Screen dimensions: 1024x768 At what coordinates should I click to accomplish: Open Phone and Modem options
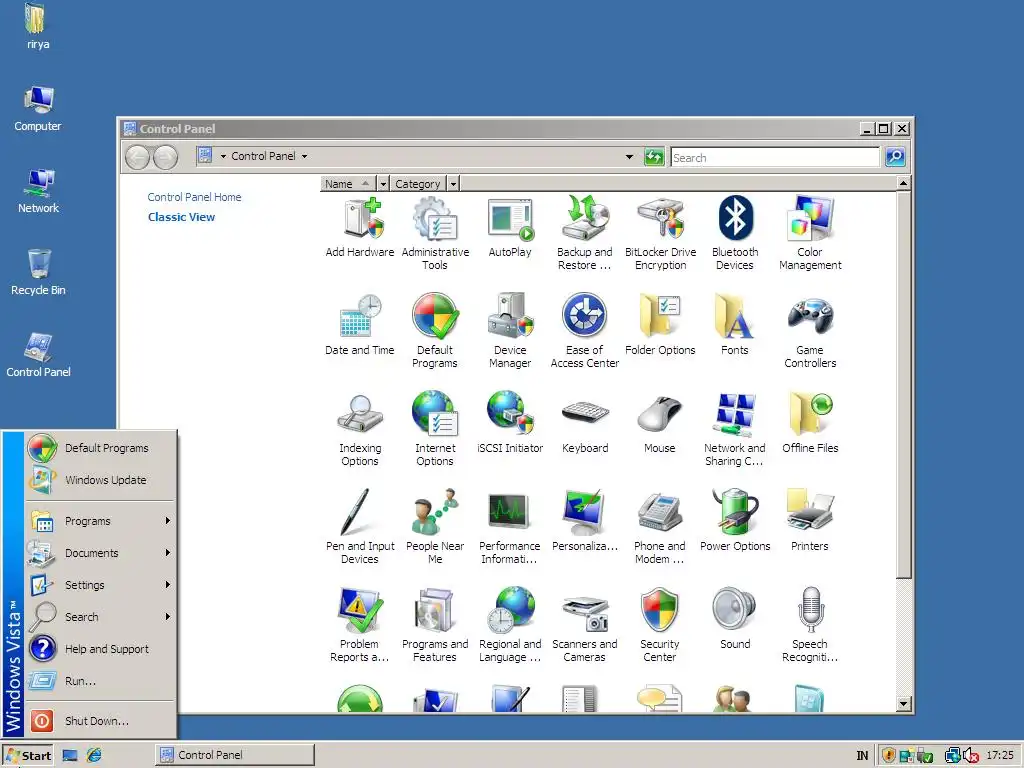[660, 527]
